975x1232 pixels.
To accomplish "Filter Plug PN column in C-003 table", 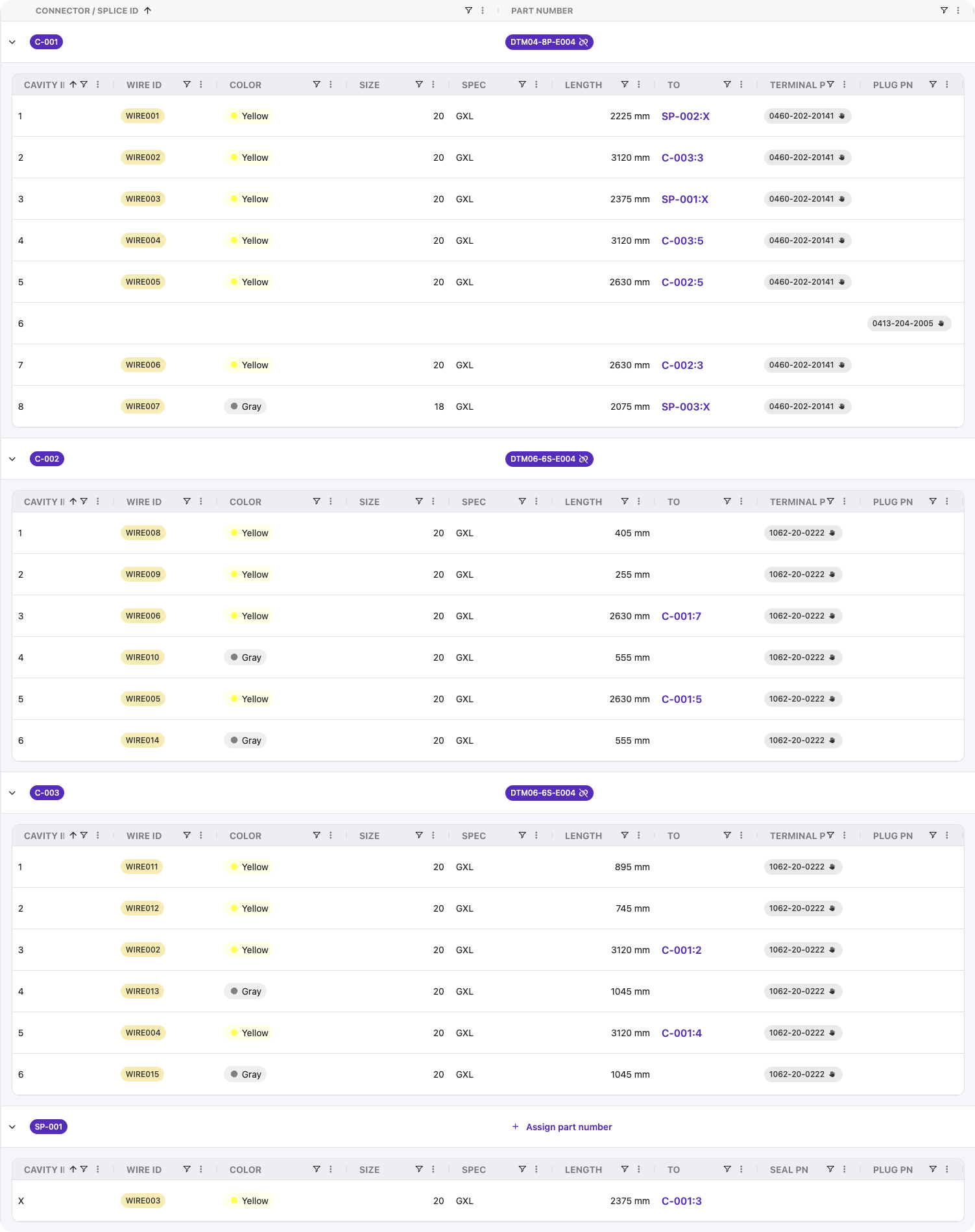I will pos(933,835).
